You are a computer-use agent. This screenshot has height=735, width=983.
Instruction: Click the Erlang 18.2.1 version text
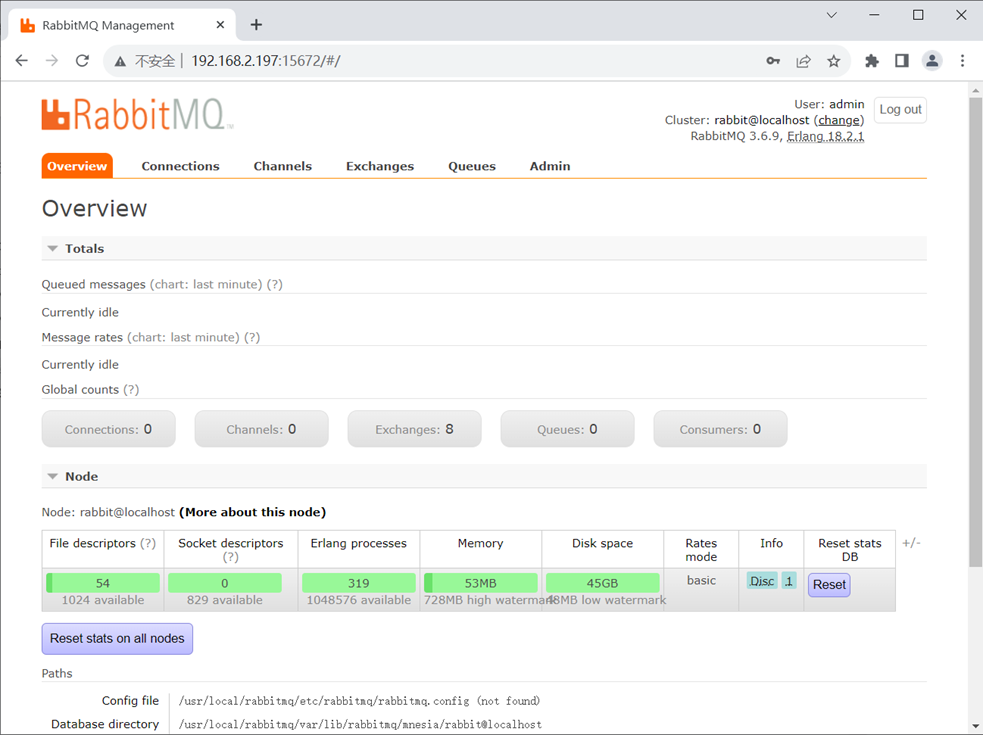coord(826,136)
